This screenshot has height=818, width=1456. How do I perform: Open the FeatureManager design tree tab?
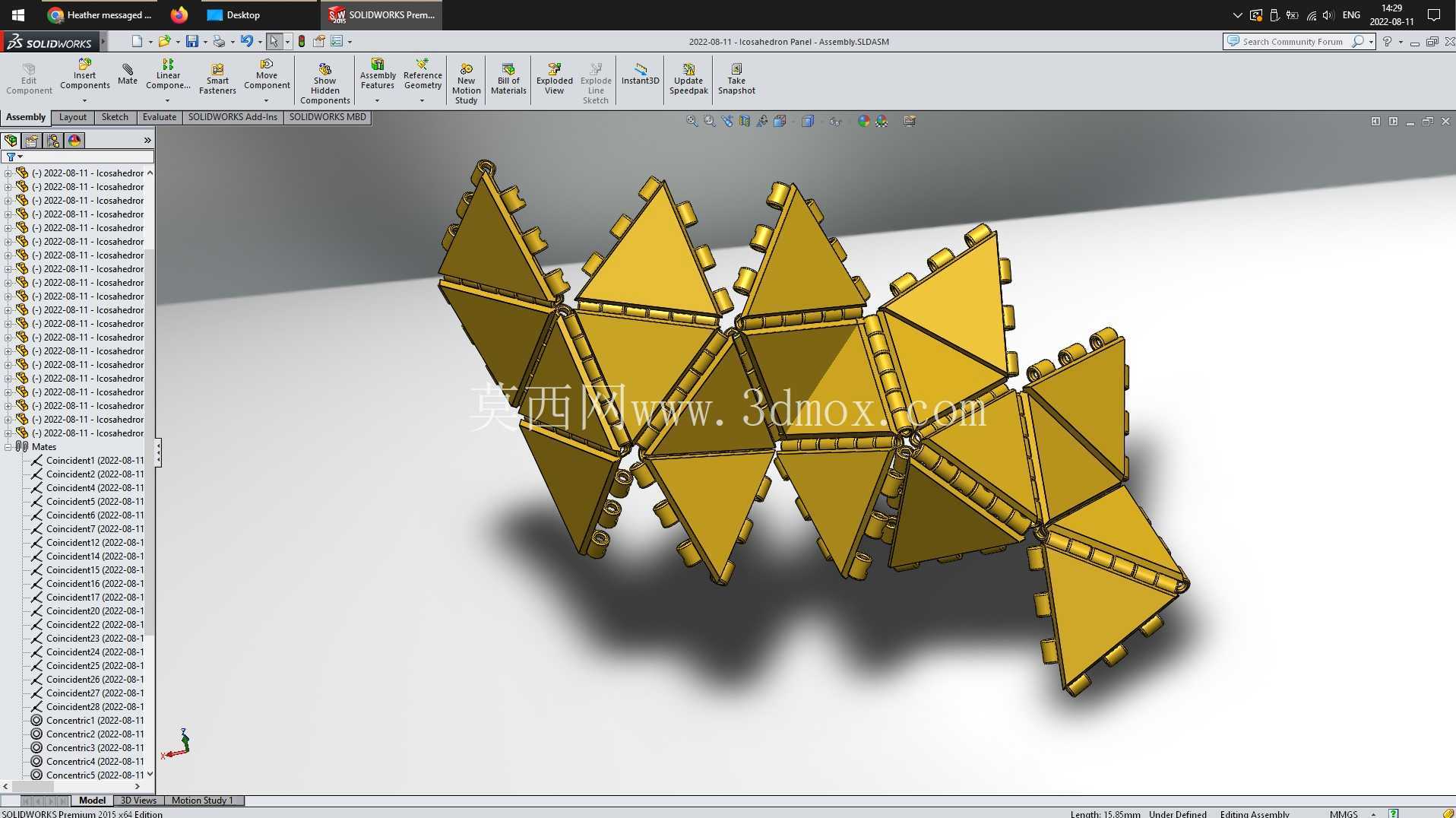pos(11,140)
